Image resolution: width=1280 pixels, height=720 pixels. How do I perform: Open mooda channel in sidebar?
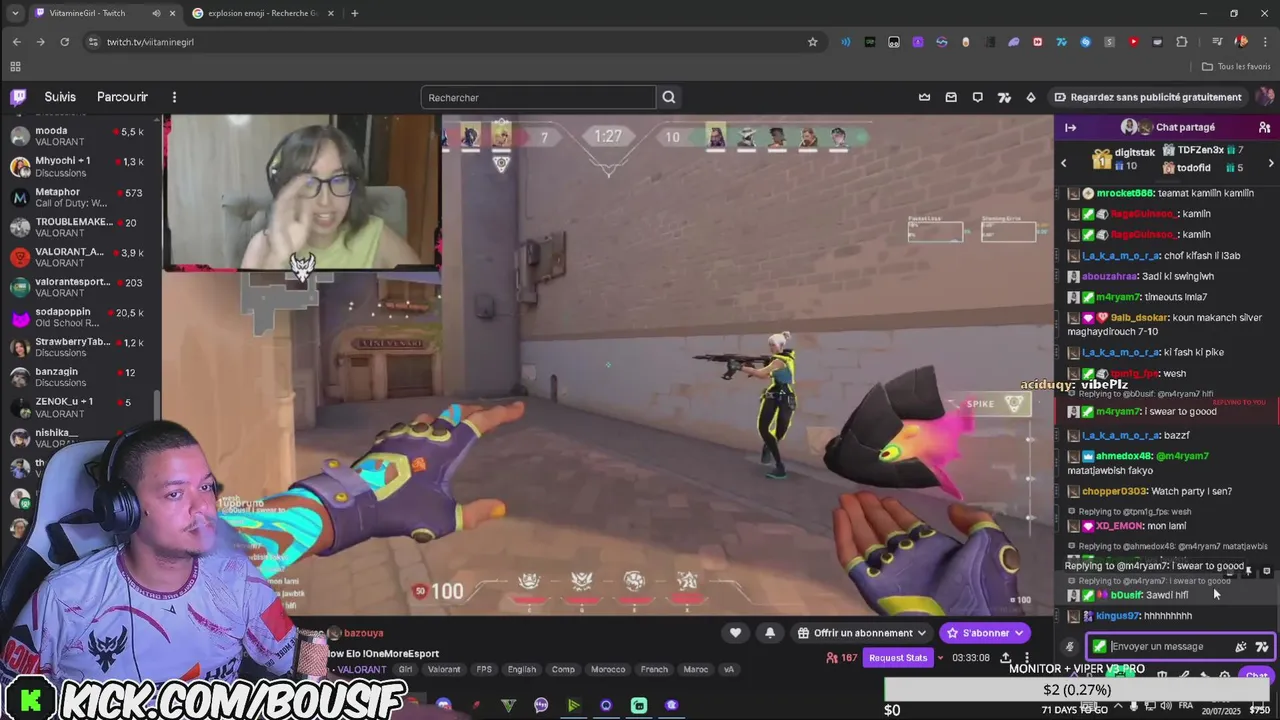[x=80, y=136]
